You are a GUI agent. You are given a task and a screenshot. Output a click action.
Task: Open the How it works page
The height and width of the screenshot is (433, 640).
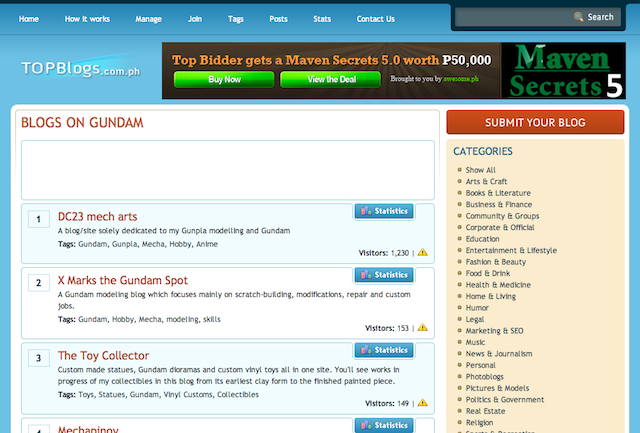tap(87, 19)
